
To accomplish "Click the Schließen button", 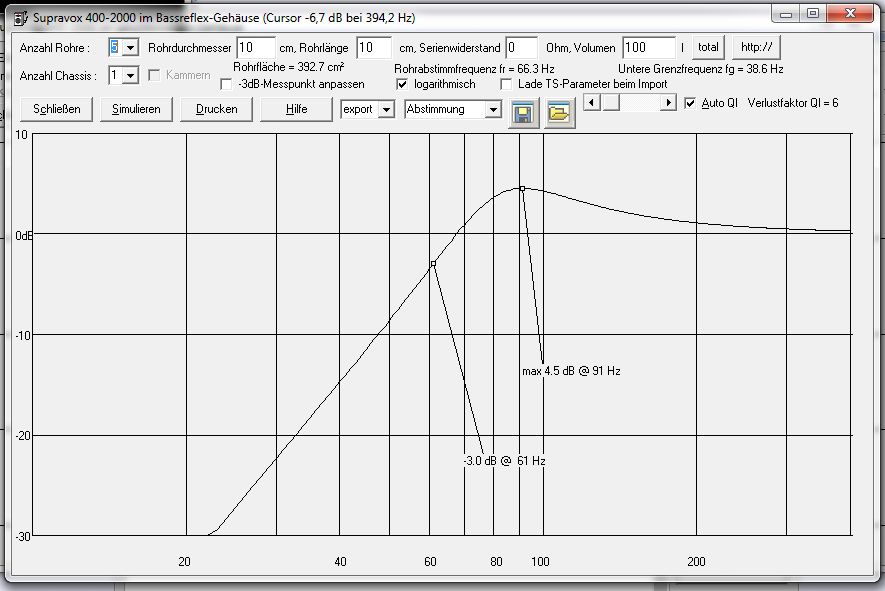I will [x=56, y=110].
